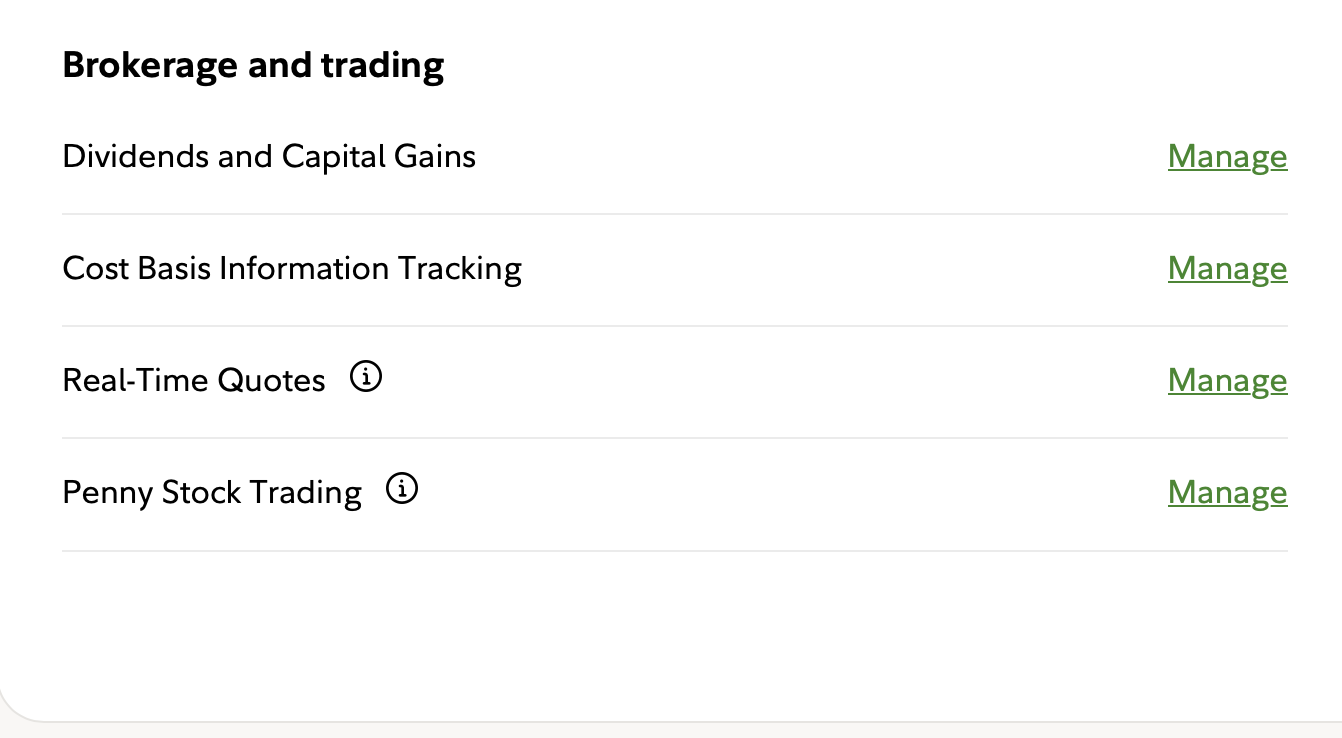
Task: Click Manage for Penny Stock Trading
Action: [x=1227, y=493]
